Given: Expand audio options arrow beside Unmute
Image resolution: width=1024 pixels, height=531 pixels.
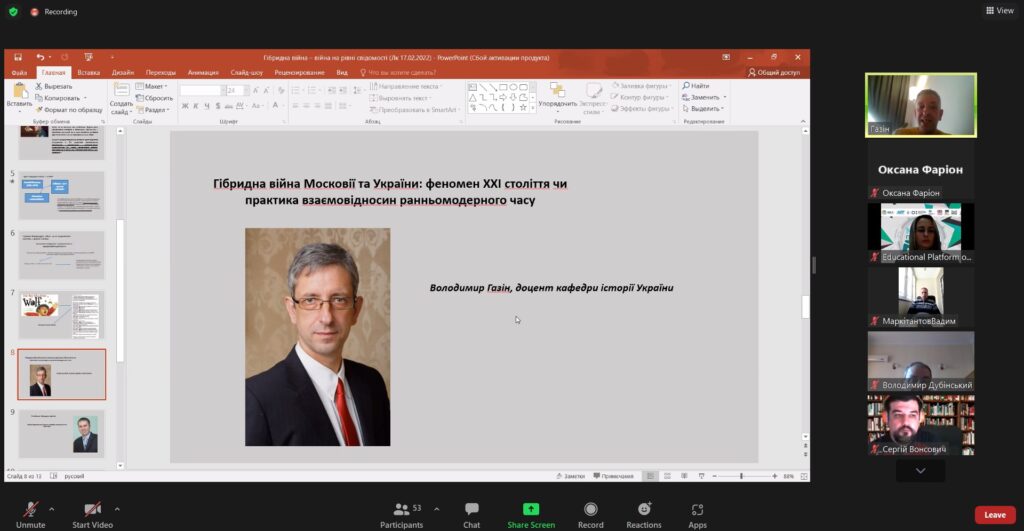Looking at the screenshot, I should [55, 508].
